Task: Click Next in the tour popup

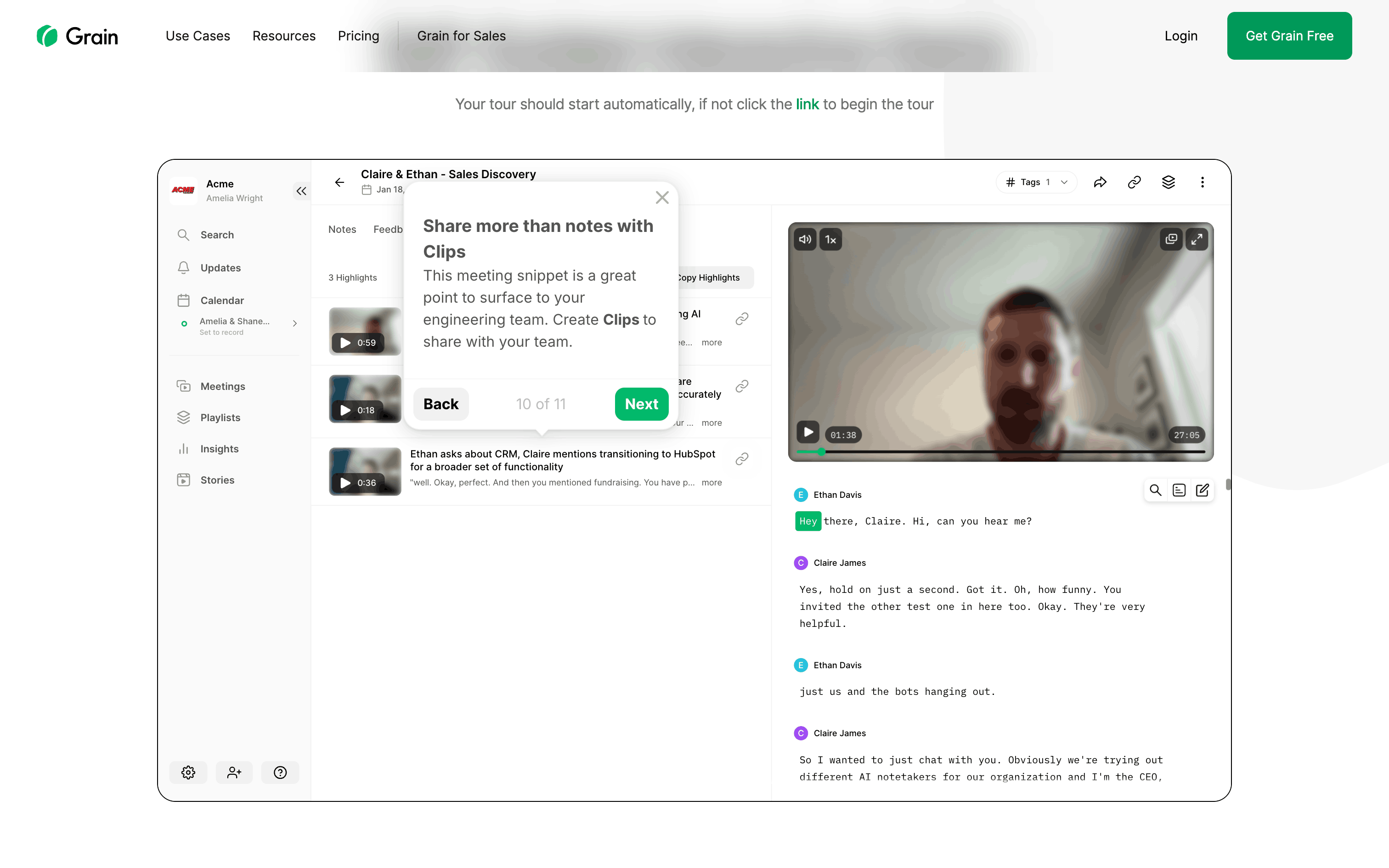Action: point(641,404)
